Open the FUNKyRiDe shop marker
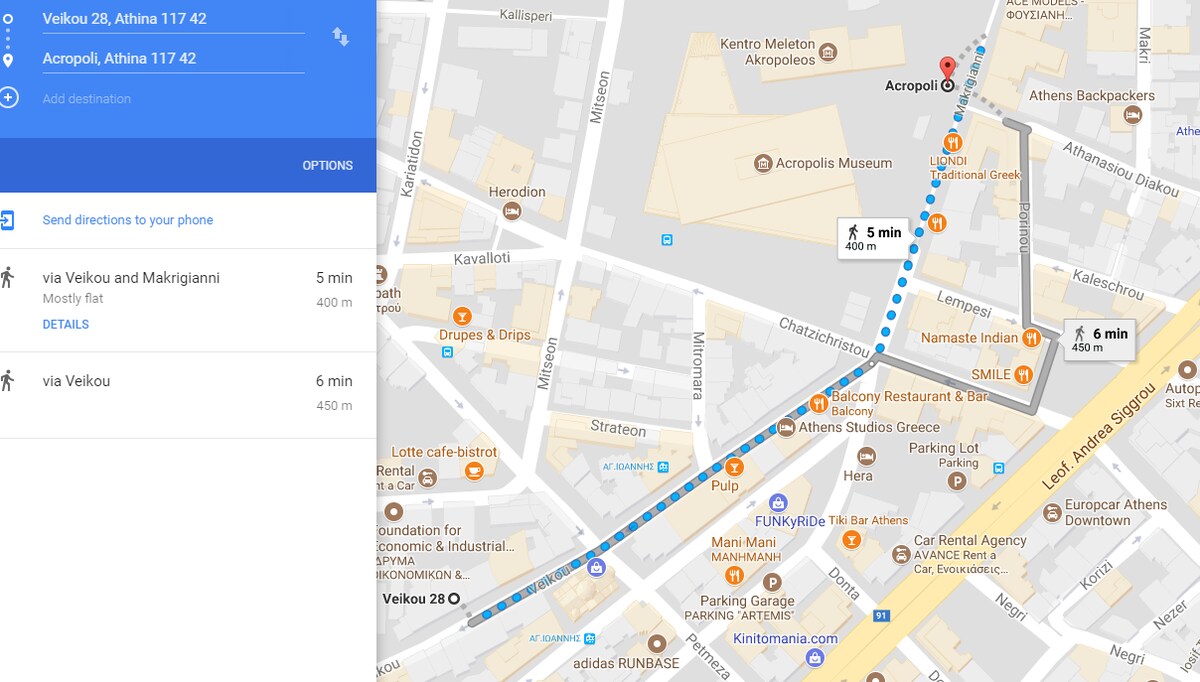Screen dimensions: 1200x682 pyautogui.click(x=778, y=503)
